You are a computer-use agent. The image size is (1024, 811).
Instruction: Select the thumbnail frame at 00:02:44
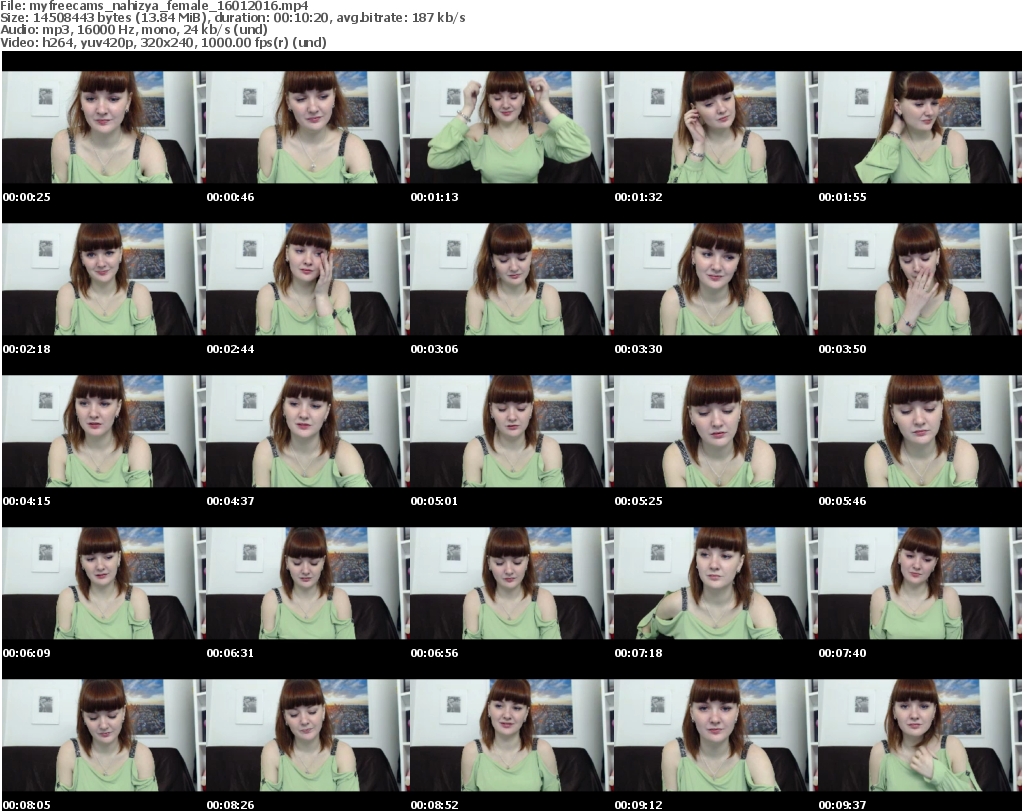[x=308, y=279]
